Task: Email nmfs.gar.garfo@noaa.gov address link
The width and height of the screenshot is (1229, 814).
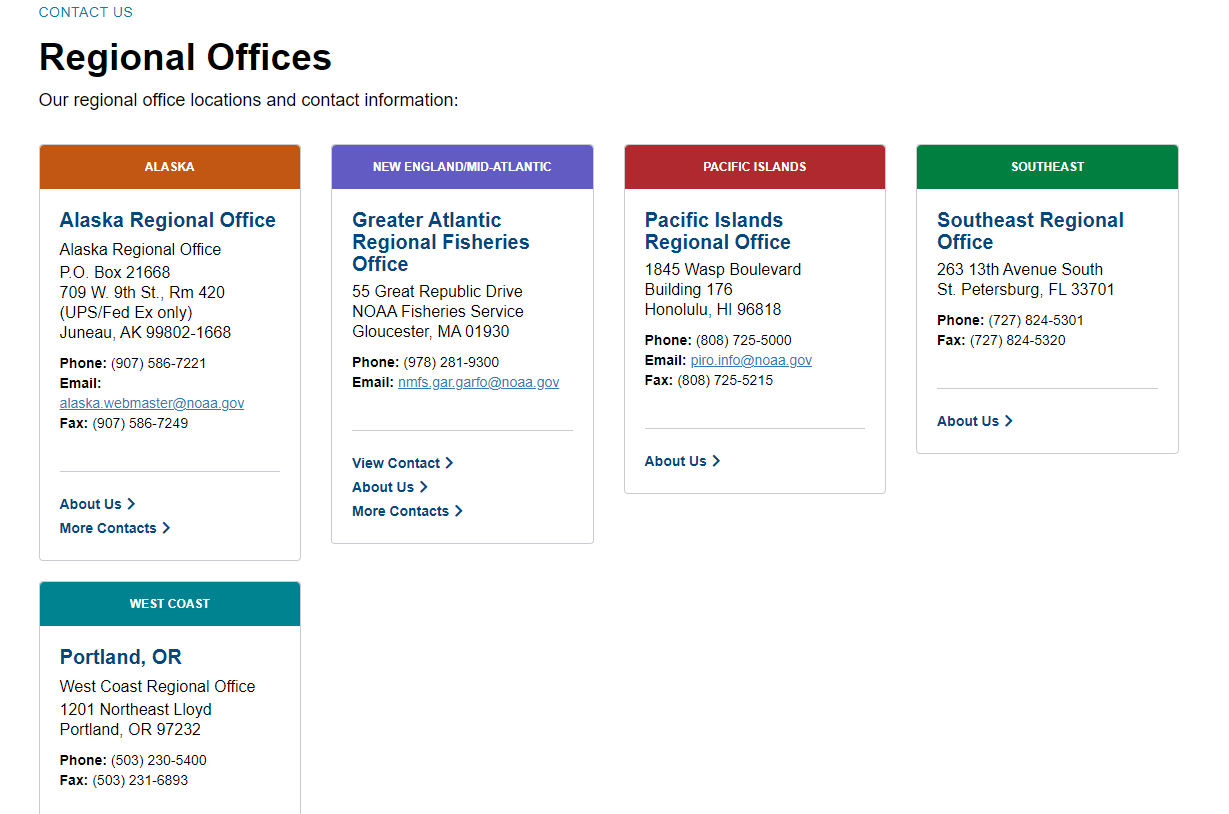Action: coord(478,382)
